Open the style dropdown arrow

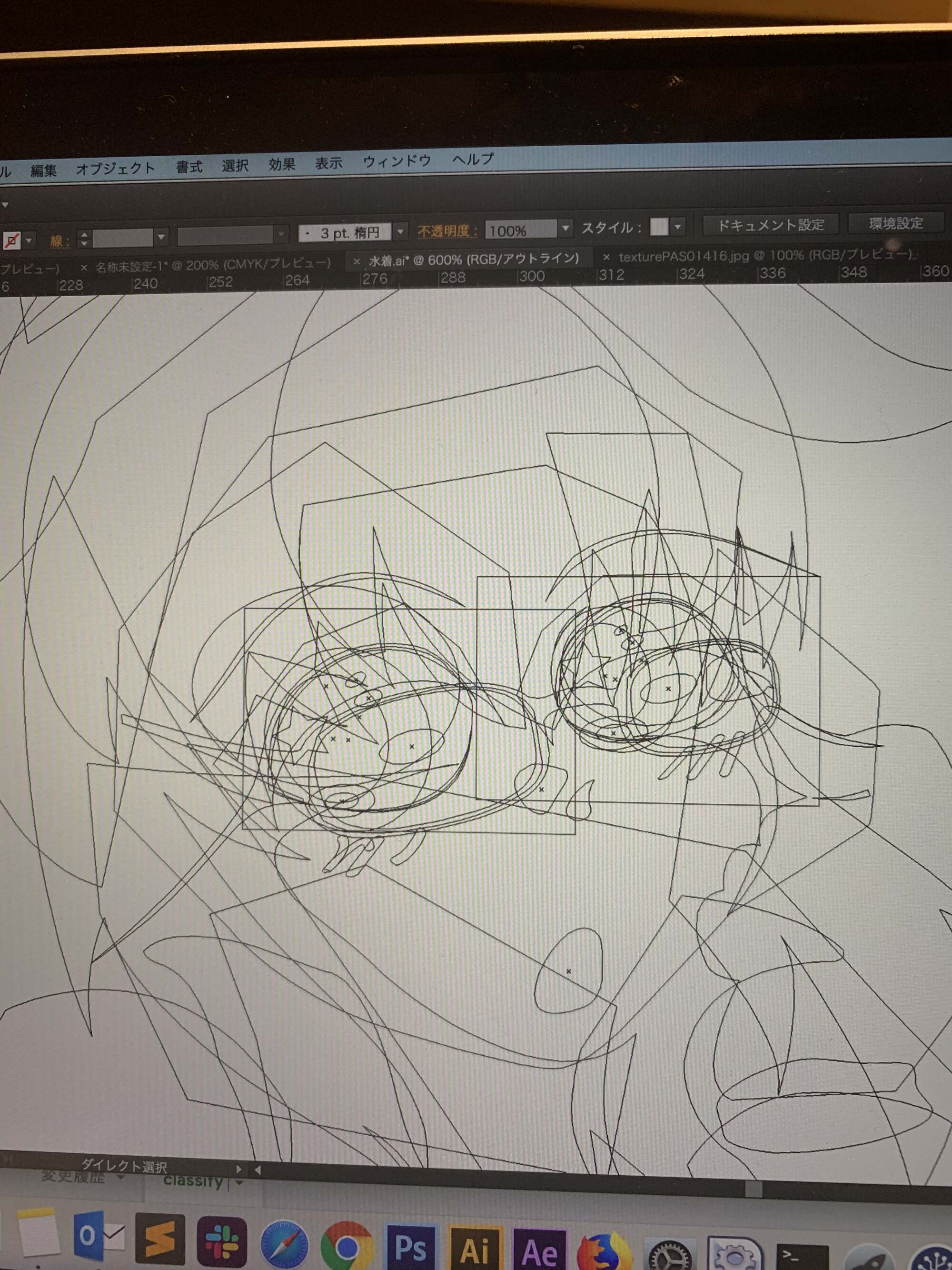point(678,227)
